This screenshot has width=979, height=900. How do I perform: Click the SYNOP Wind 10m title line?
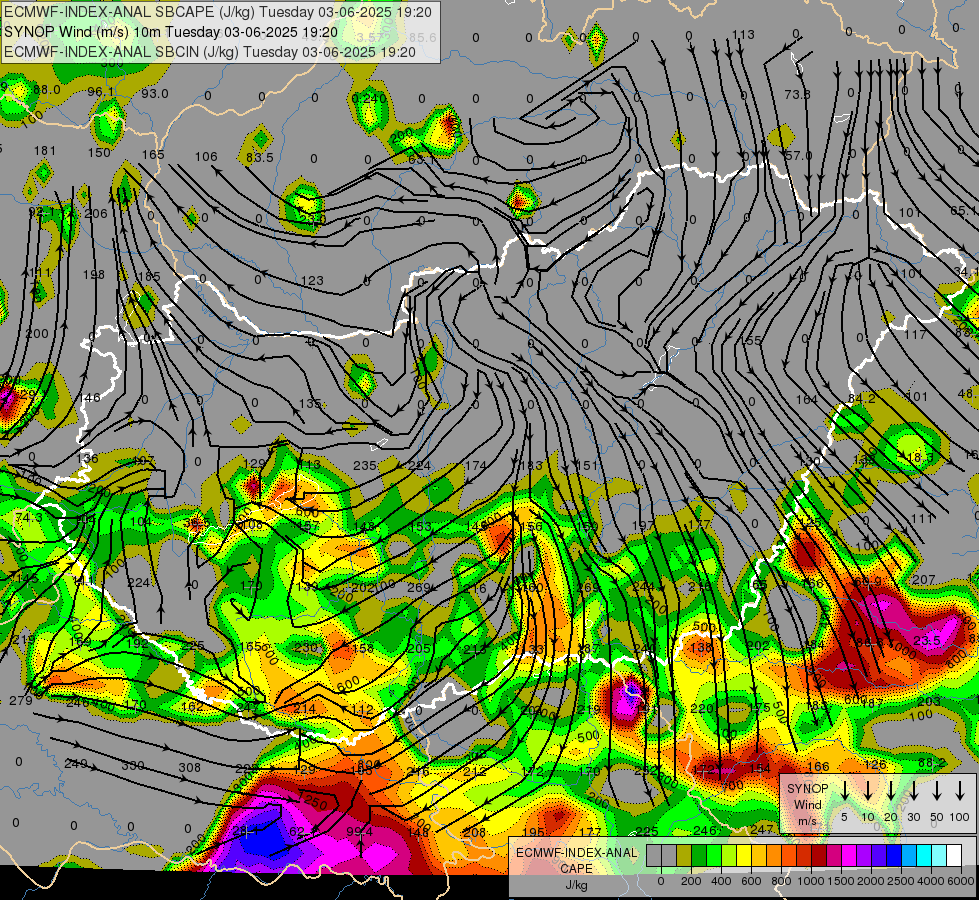[x=171, y=32]
